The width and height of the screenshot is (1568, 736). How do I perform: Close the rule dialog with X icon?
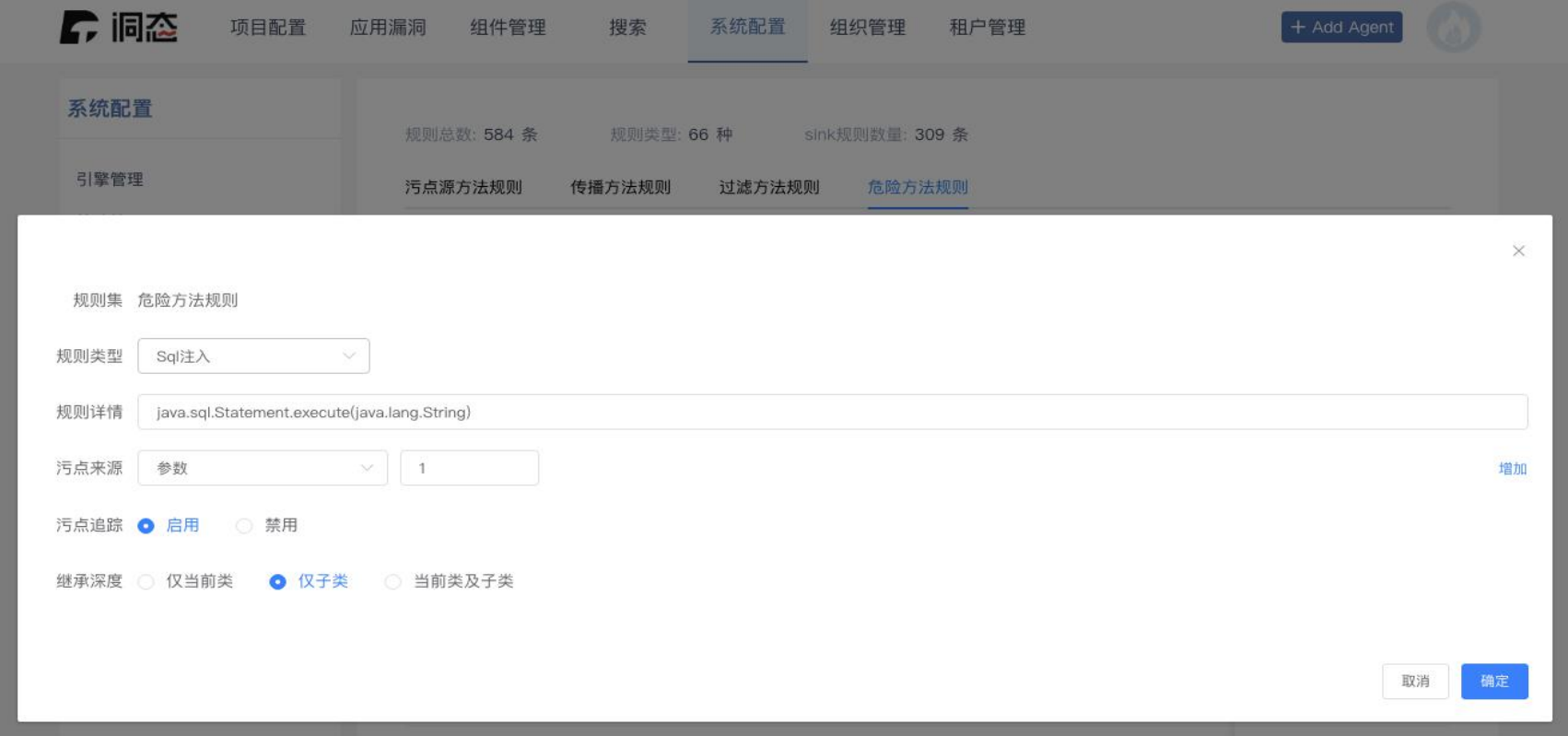pyautogui.click(x=1518, y=251)
